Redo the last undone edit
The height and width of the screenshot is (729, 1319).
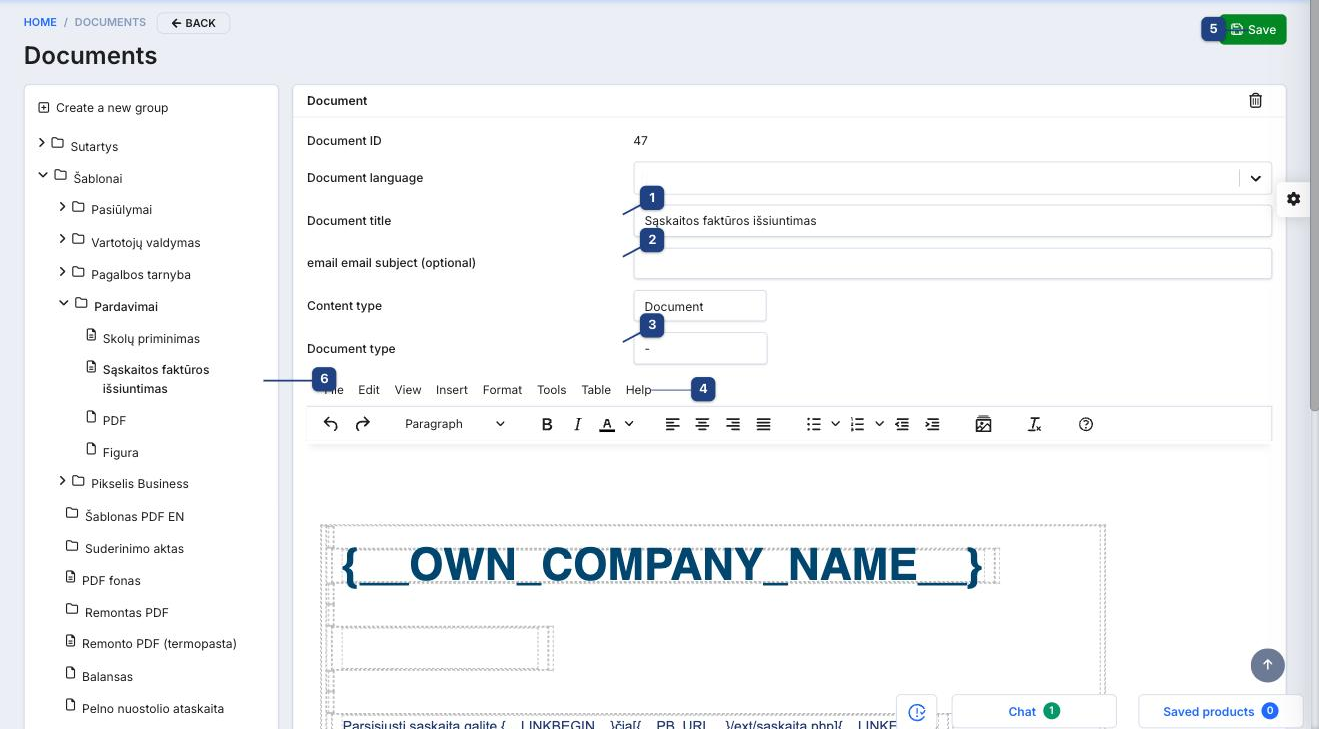(363, 424)
